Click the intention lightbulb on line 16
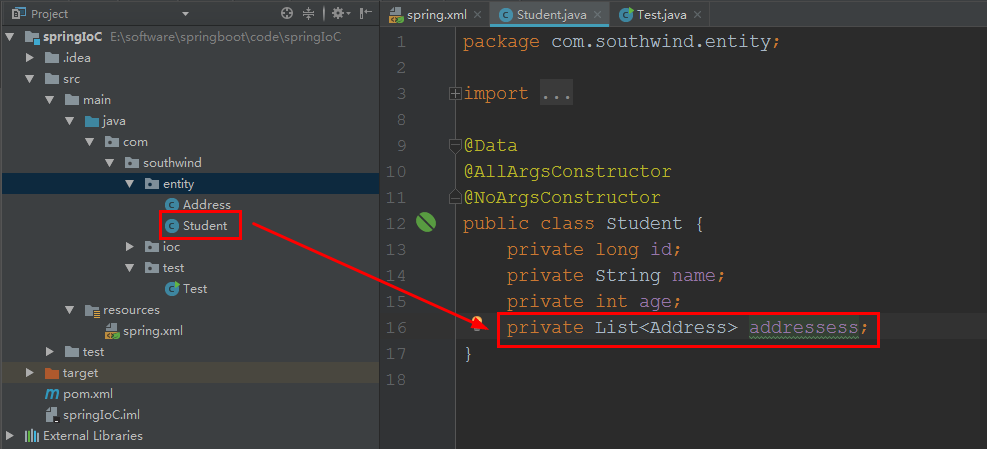The width and height of the screenshot is (987, 449). [x=477, y=324]
